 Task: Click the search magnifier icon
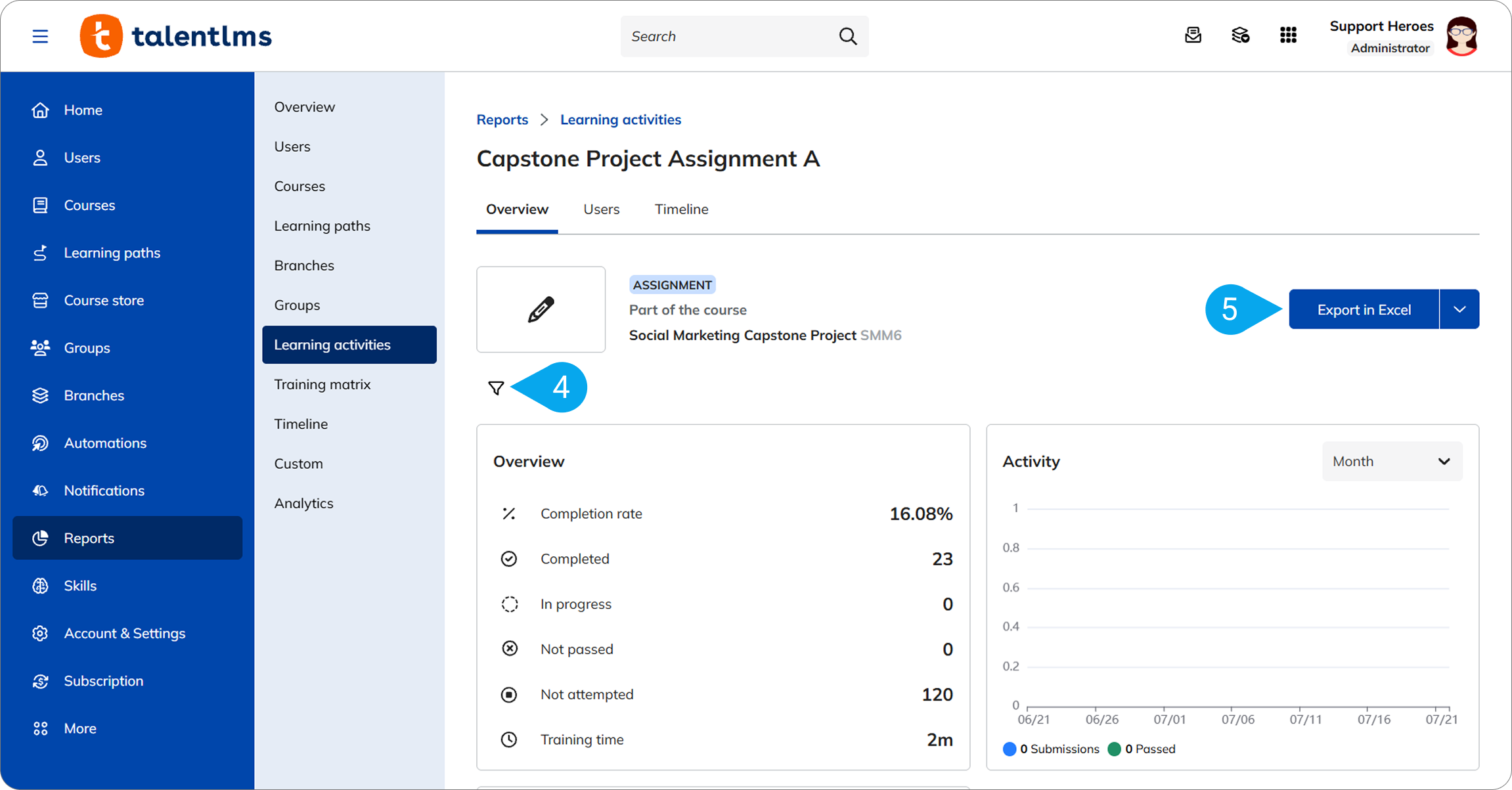[x=848, y=36]
